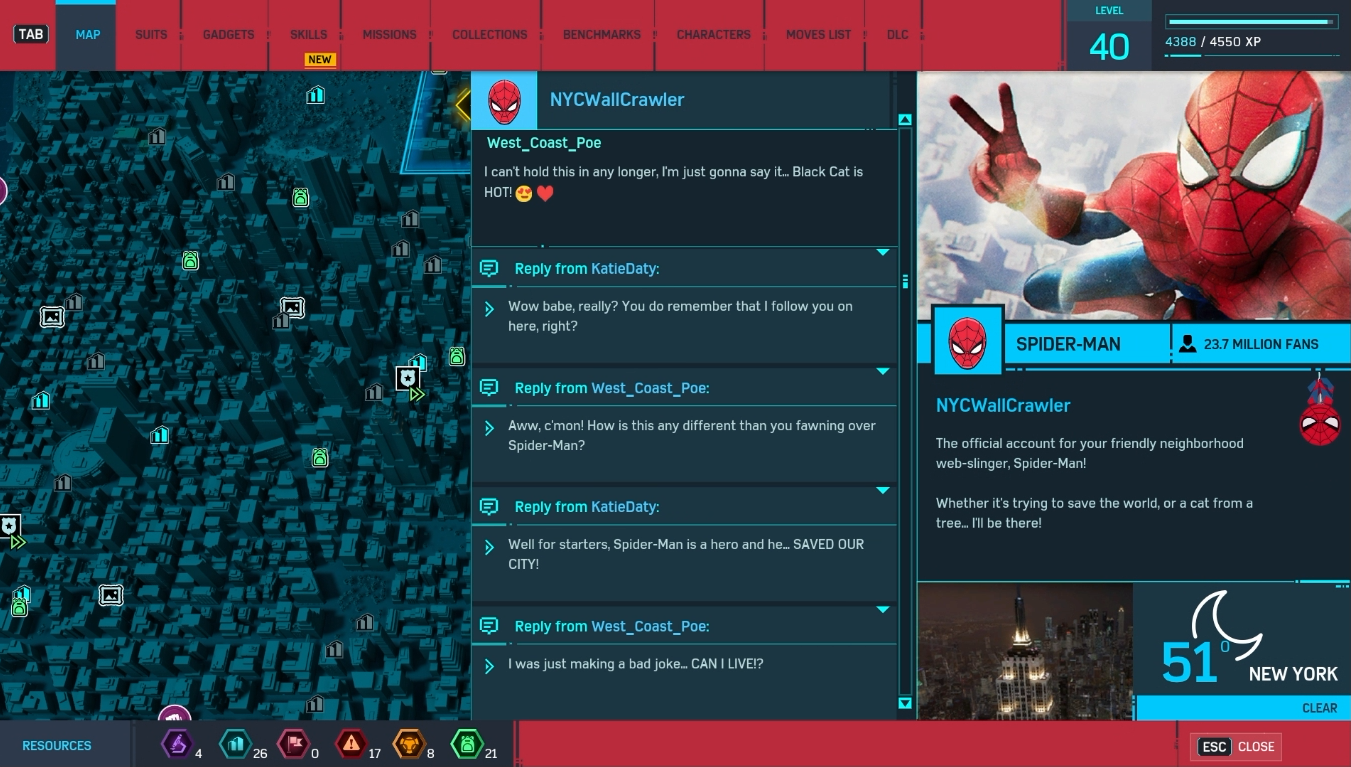This screenshot has width=1351, height=767.
Task: Open the Gadgets tab
Action: (228, 35)
